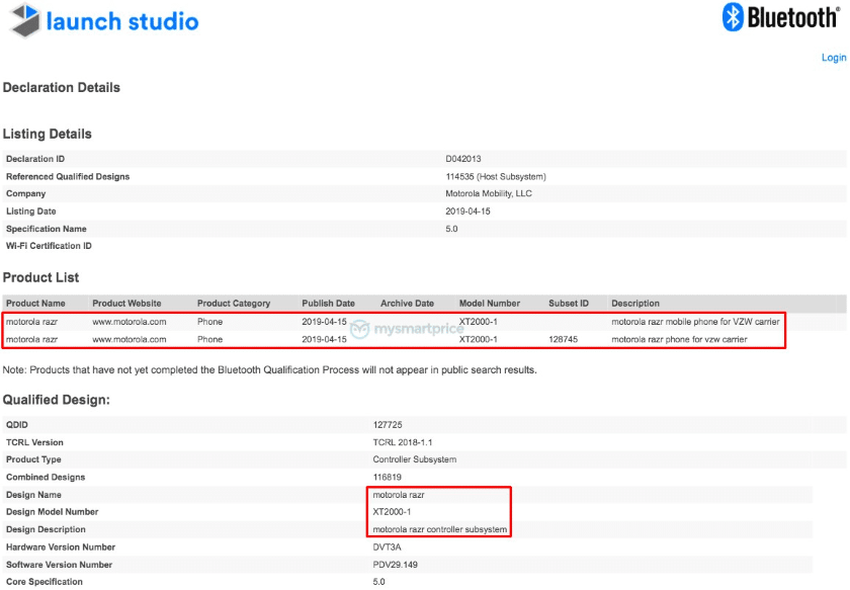850x590 pixels.
Task: Click the Archive Date column header
Action: point(407,303)
